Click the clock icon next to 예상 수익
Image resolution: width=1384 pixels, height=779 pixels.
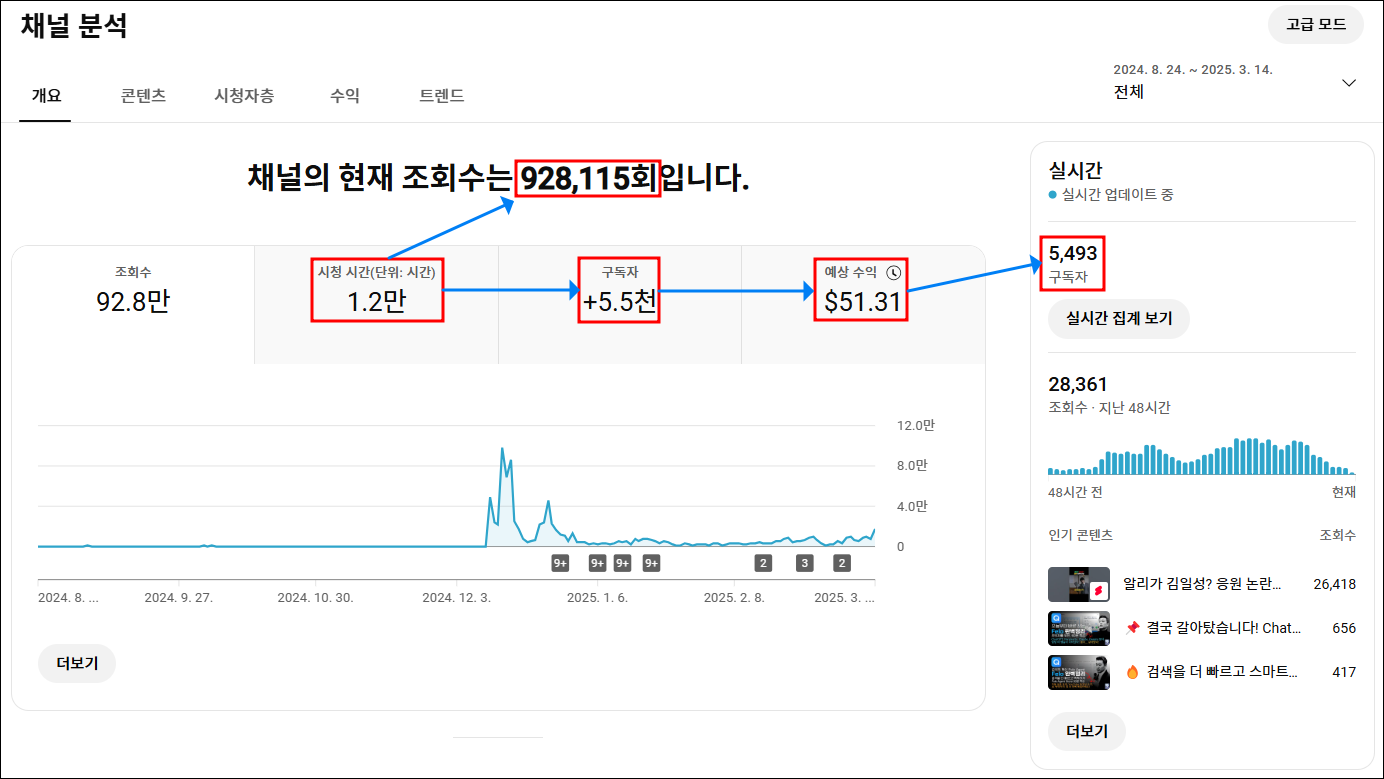(x=896, y=270)
